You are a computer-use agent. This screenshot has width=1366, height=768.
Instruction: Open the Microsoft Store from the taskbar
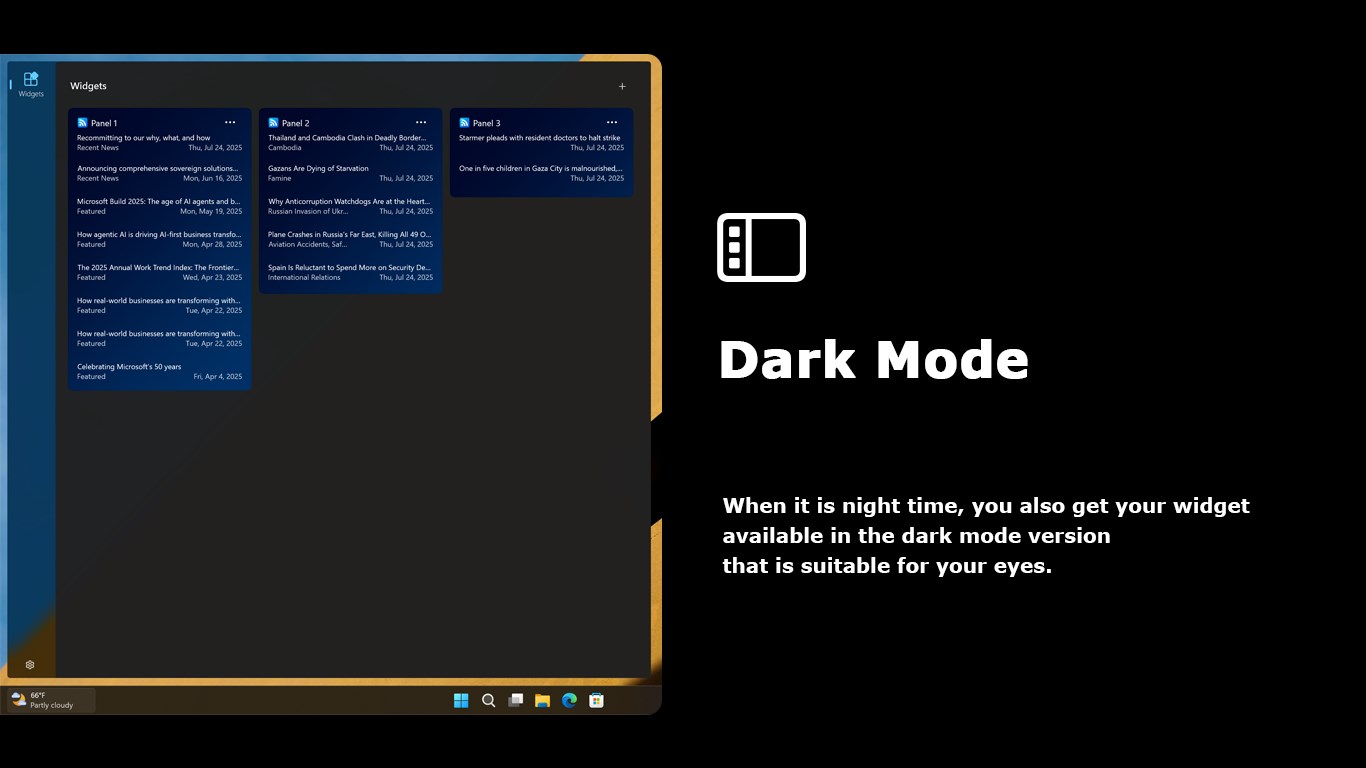596,700
